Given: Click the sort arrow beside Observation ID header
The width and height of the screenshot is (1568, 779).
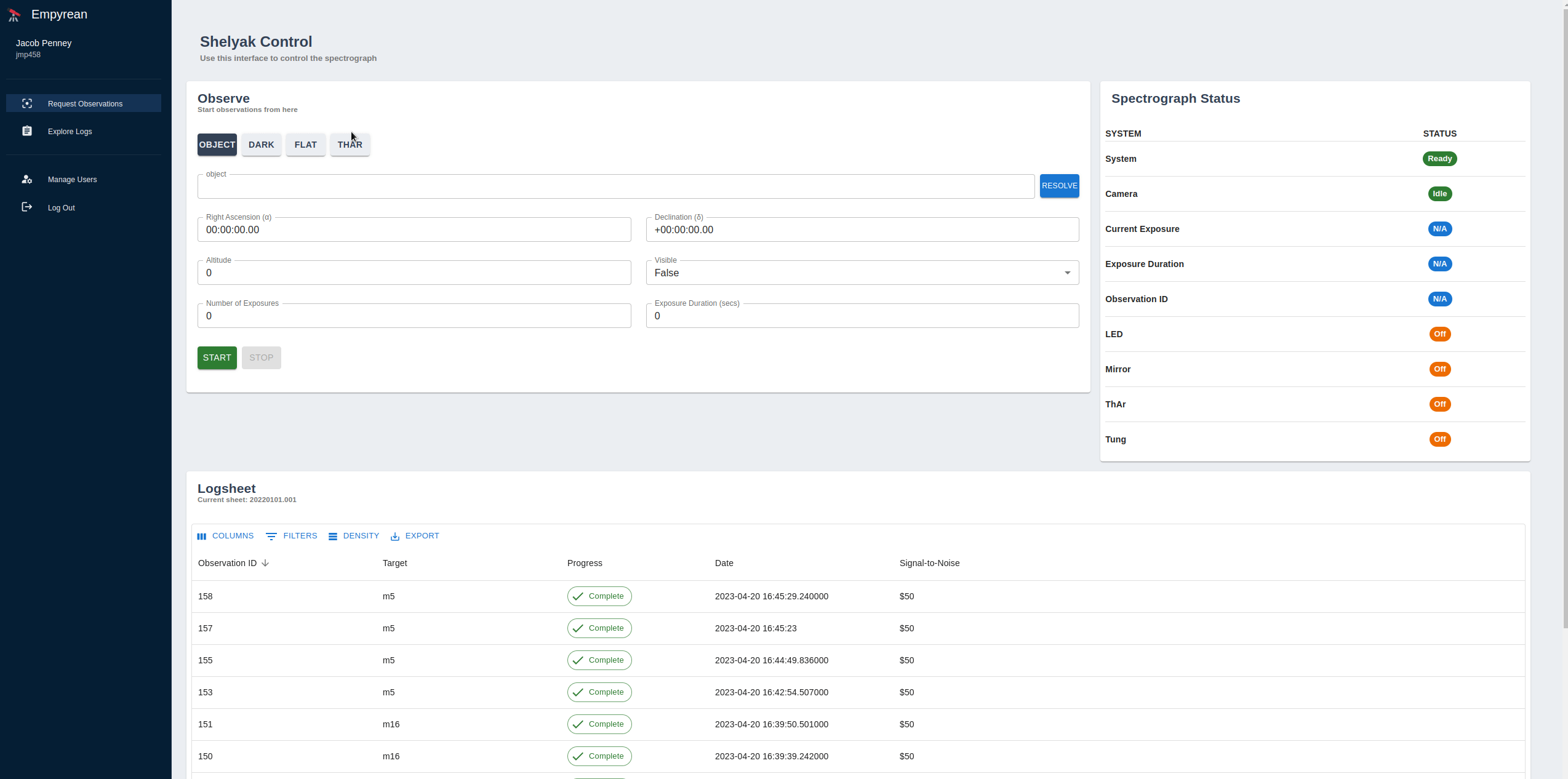Looking at the screenshot, I should click(x=265, y=563).
